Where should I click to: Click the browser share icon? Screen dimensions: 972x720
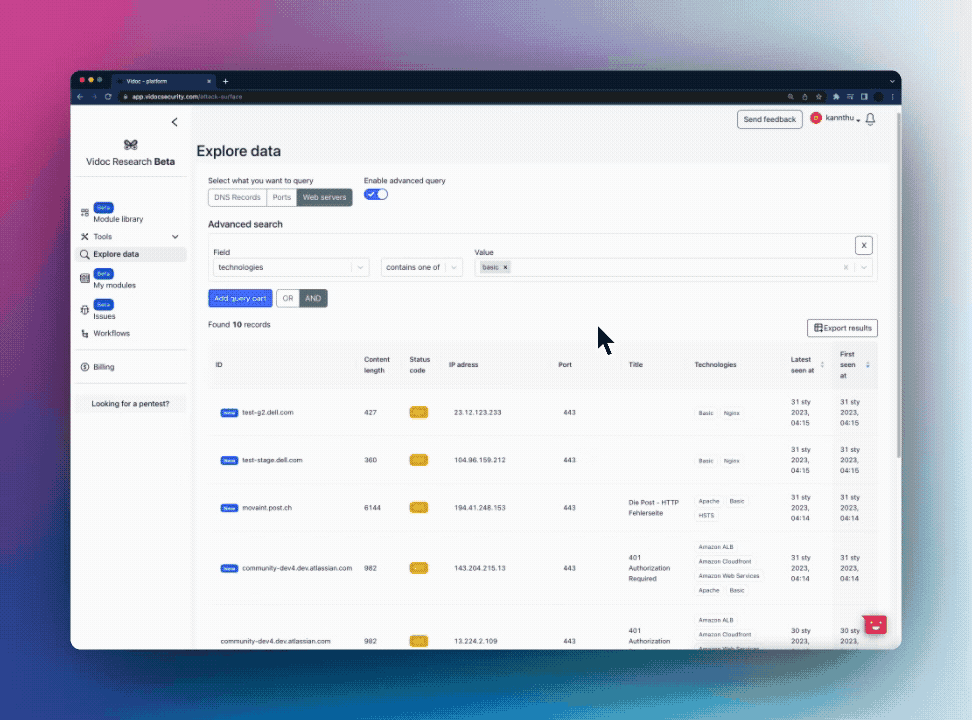tap(805, 97)
